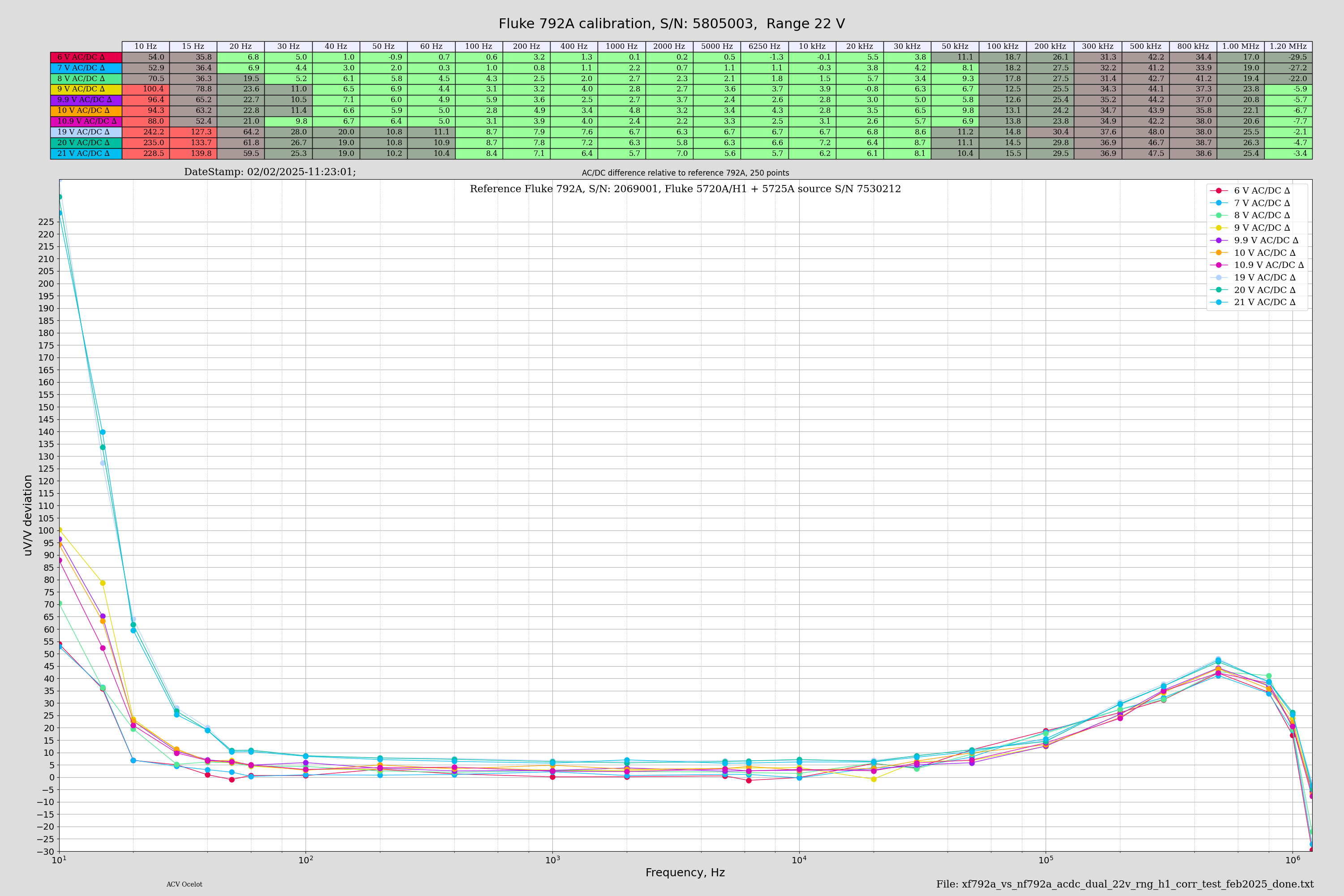The width and height of the screenshot is (1344, 896).
Task: Click the purple '9.9 V AC/DC Δ' table row label
Action: tap(86, 100)
